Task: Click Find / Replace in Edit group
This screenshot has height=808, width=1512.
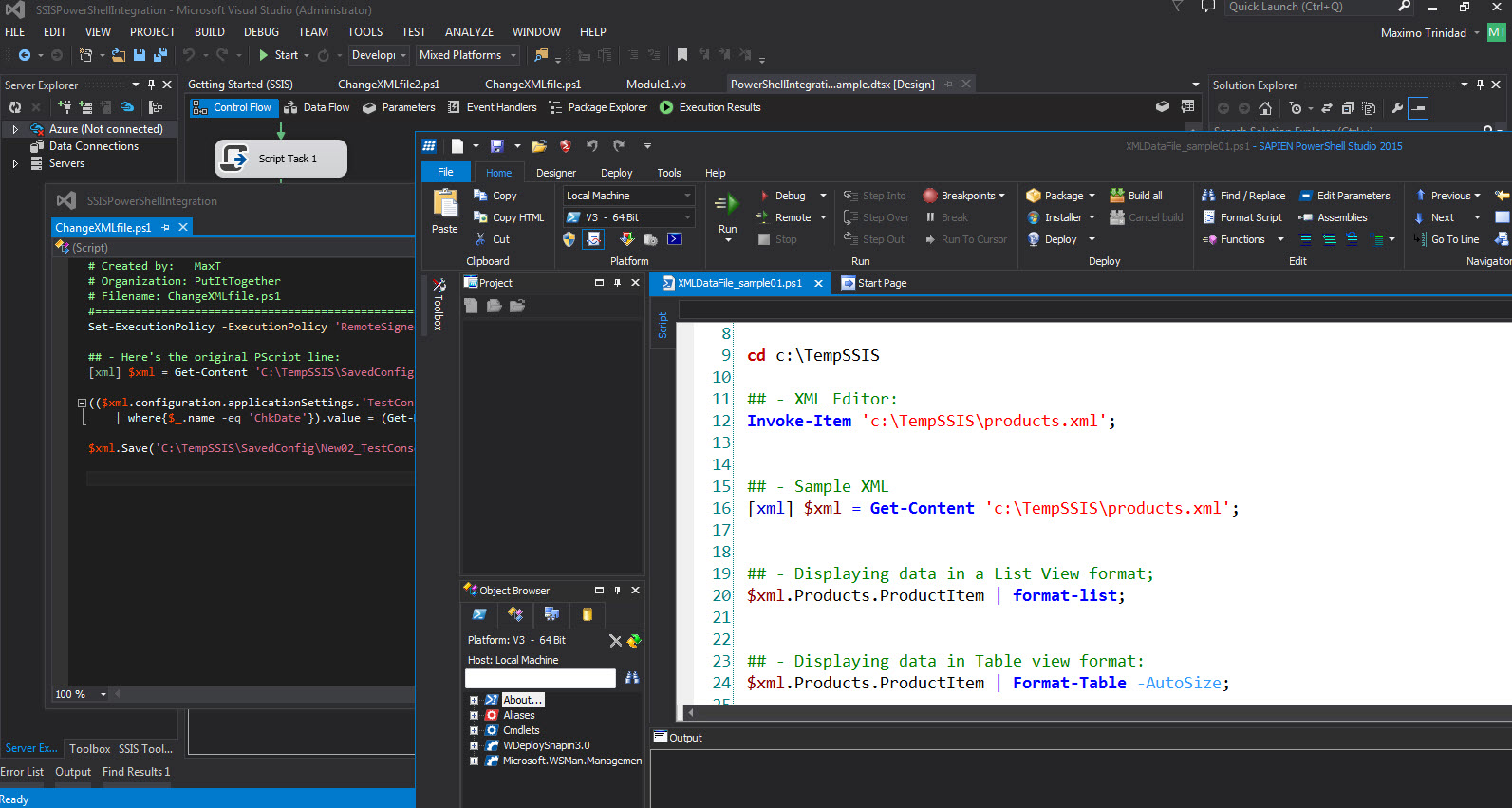Action: [1243, 196]
